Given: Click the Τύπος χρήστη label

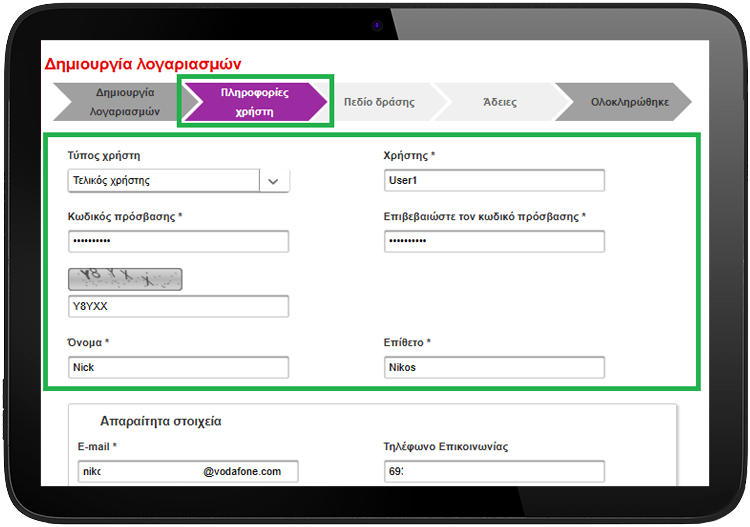Looking at the screenshot, I should (x=104, y=155).
